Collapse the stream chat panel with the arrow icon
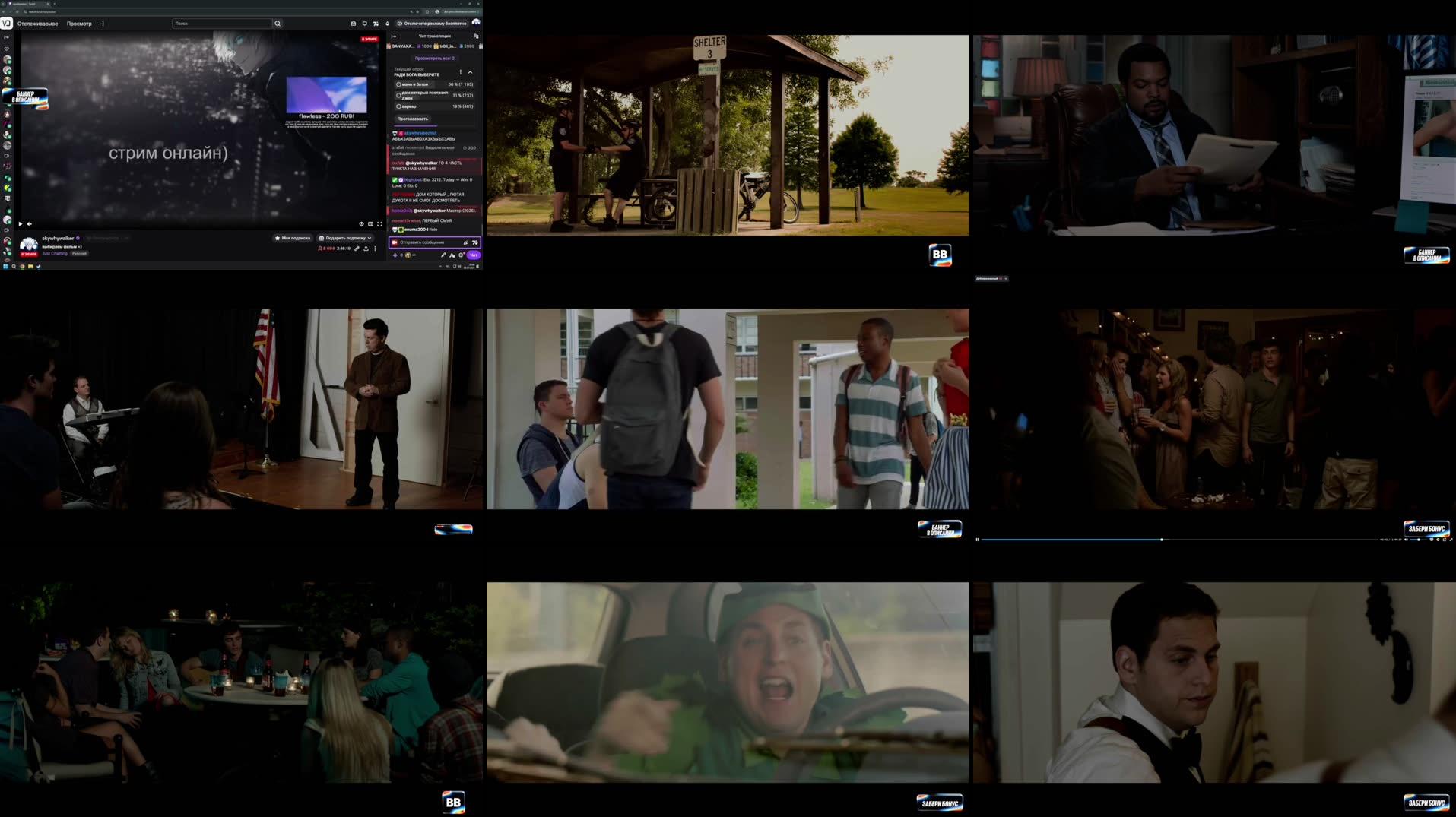Viewport: 1456px width, 817px height. click(x=393, y=36)
